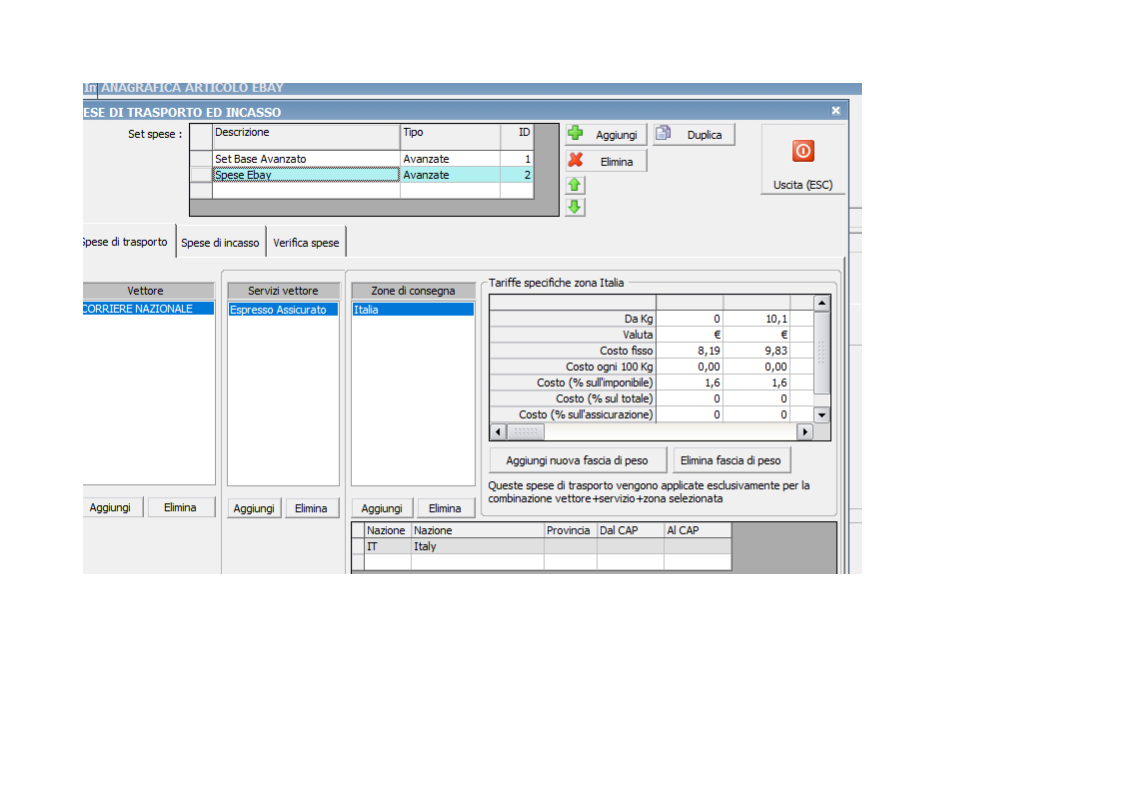Image resolution: width=1122 pixels, height=793 pixels.
Task: Click Avanzate type cell of Set Base Avanzato
Action: tap(450, 159)
